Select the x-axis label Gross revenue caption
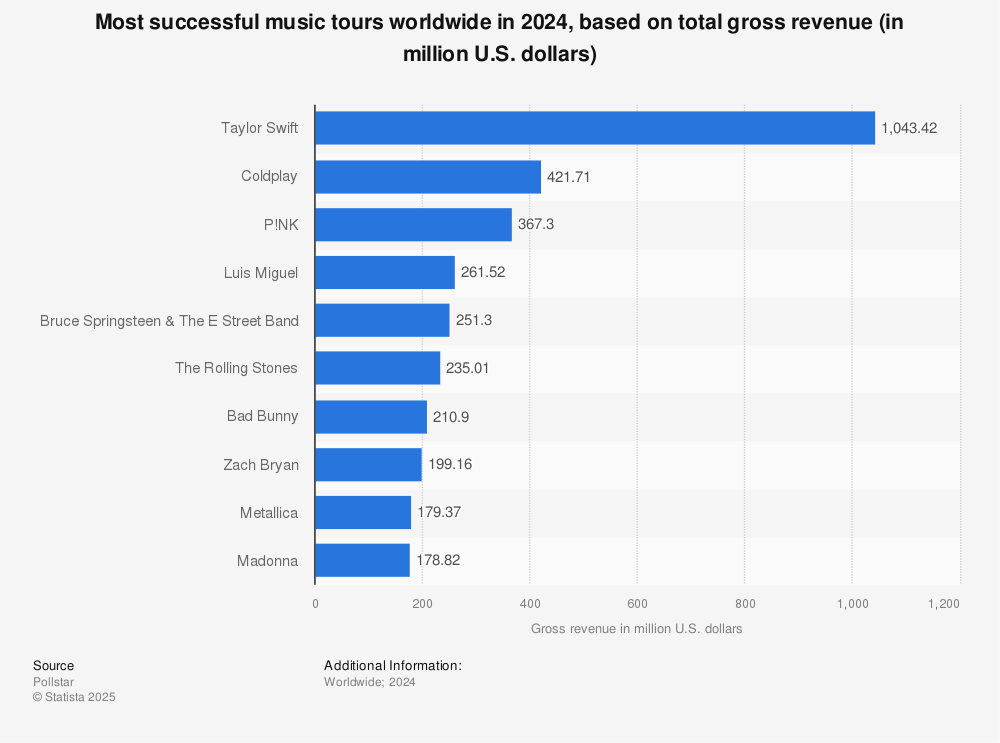This screenshot has height=743, width=1000. [x=637, y=628]
